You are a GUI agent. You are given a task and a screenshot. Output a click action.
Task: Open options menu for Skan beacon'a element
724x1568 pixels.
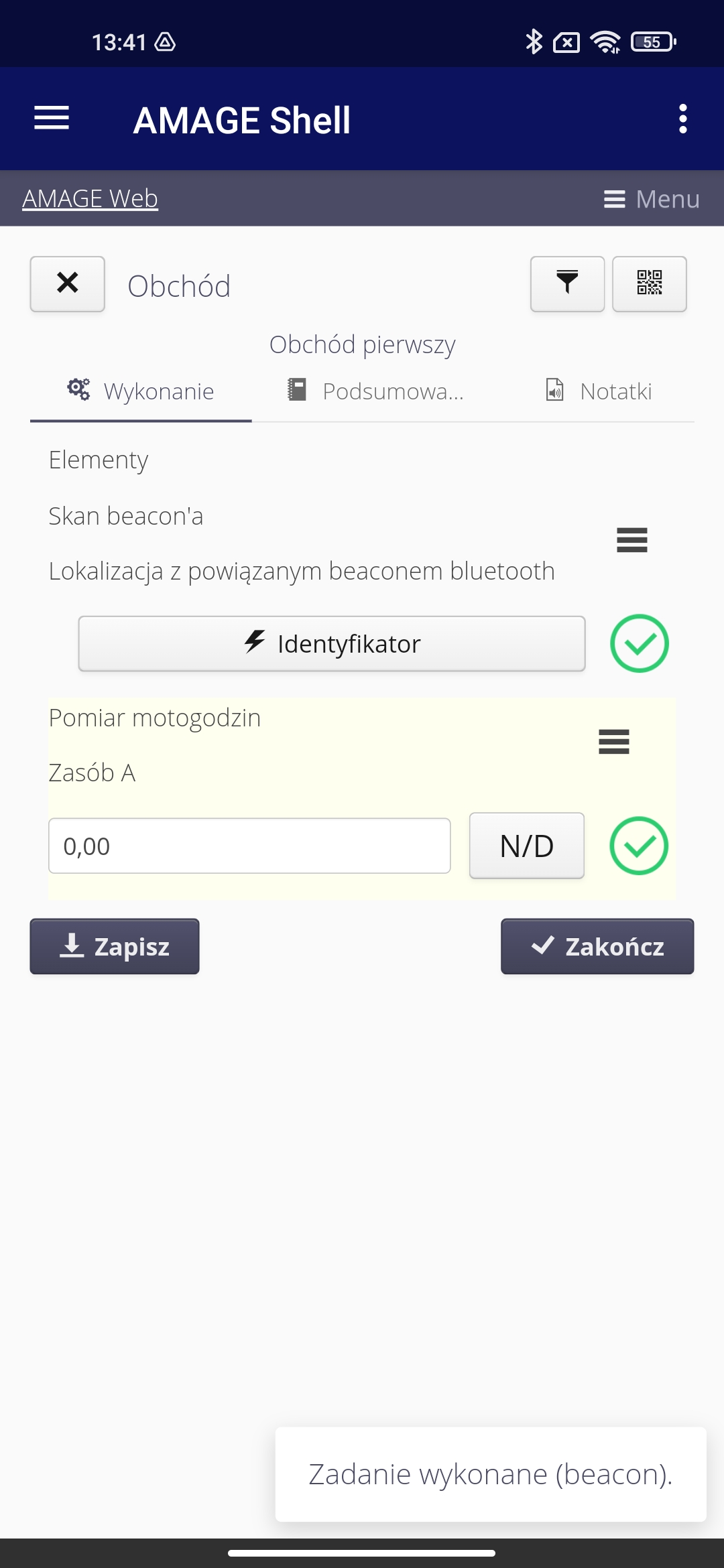[631, 540]
